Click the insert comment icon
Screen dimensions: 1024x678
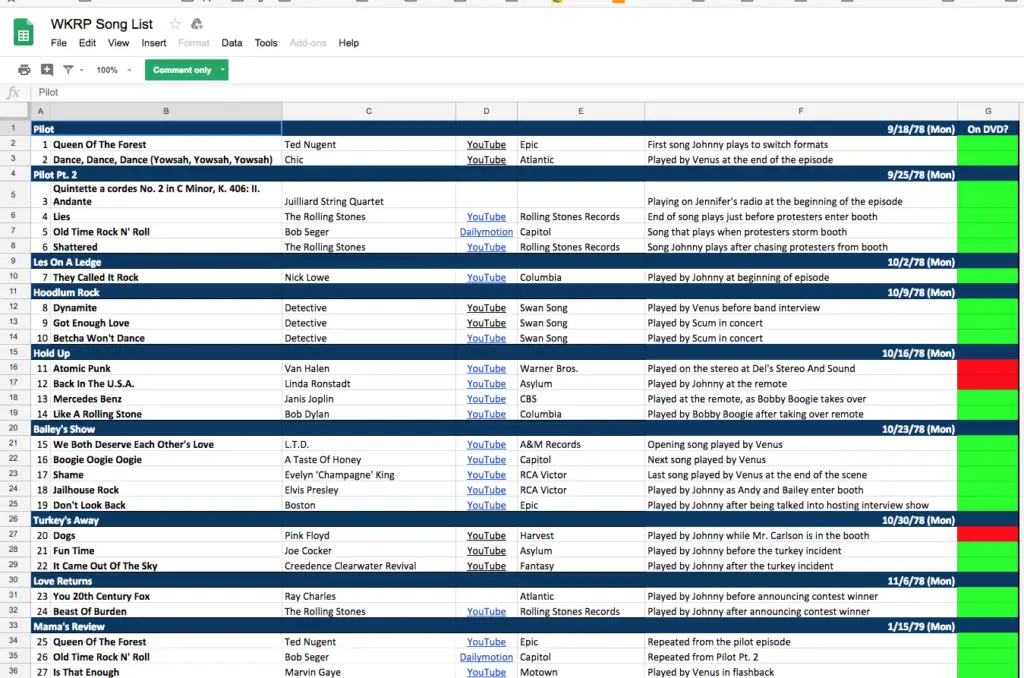tap(47, 69)
